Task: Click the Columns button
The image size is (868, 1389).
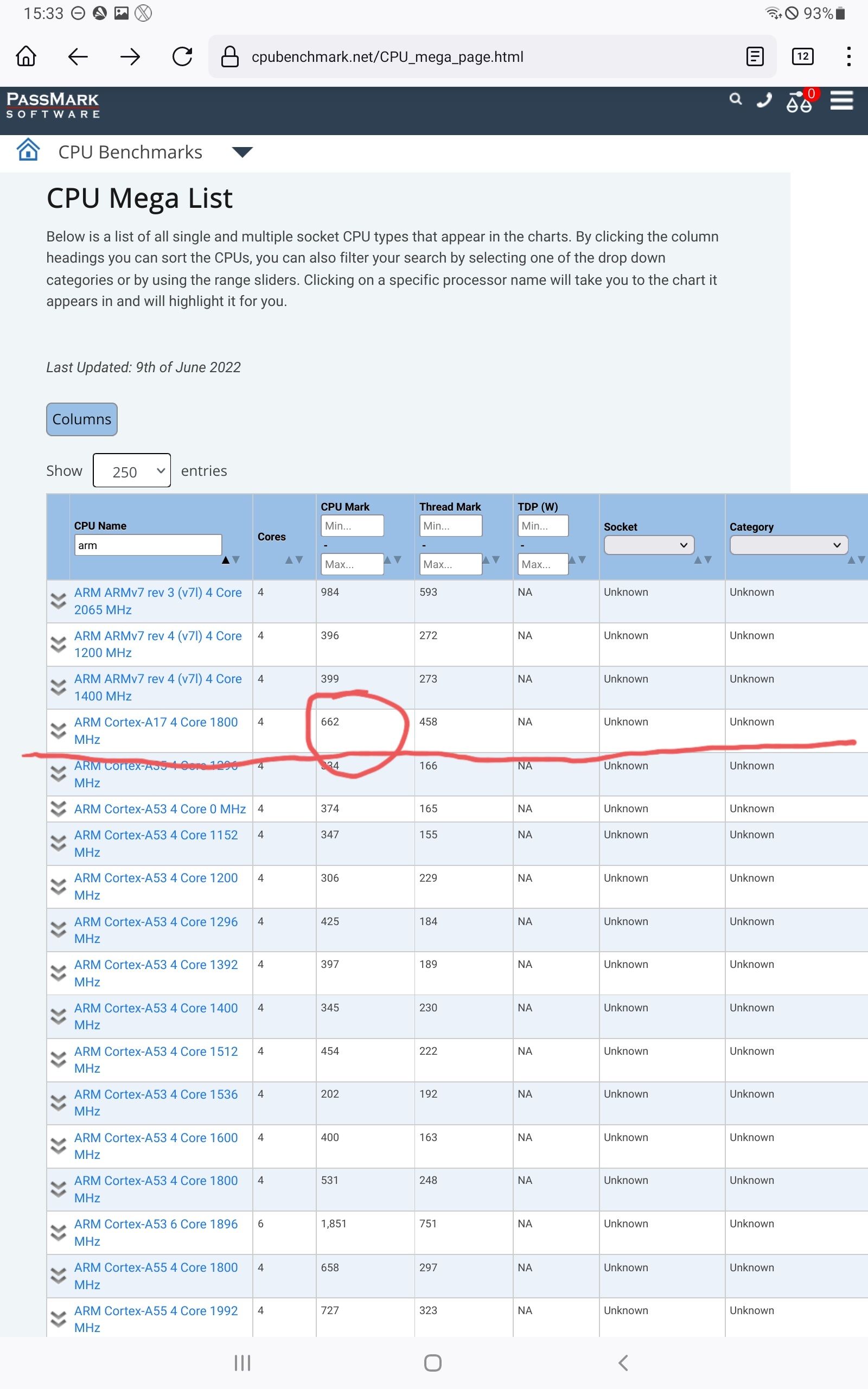Action: point(82,419)
